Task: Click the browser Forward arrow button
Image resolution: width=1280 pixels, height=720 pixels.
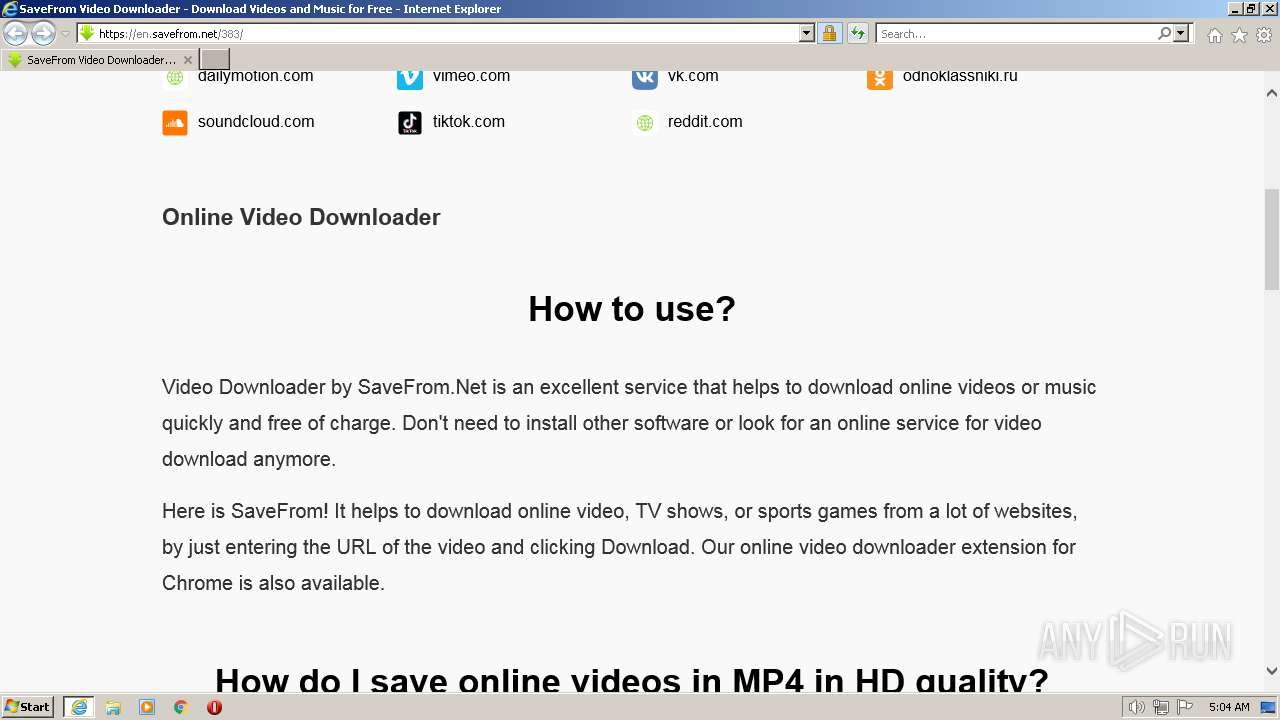Action: [x=43, y=34]
